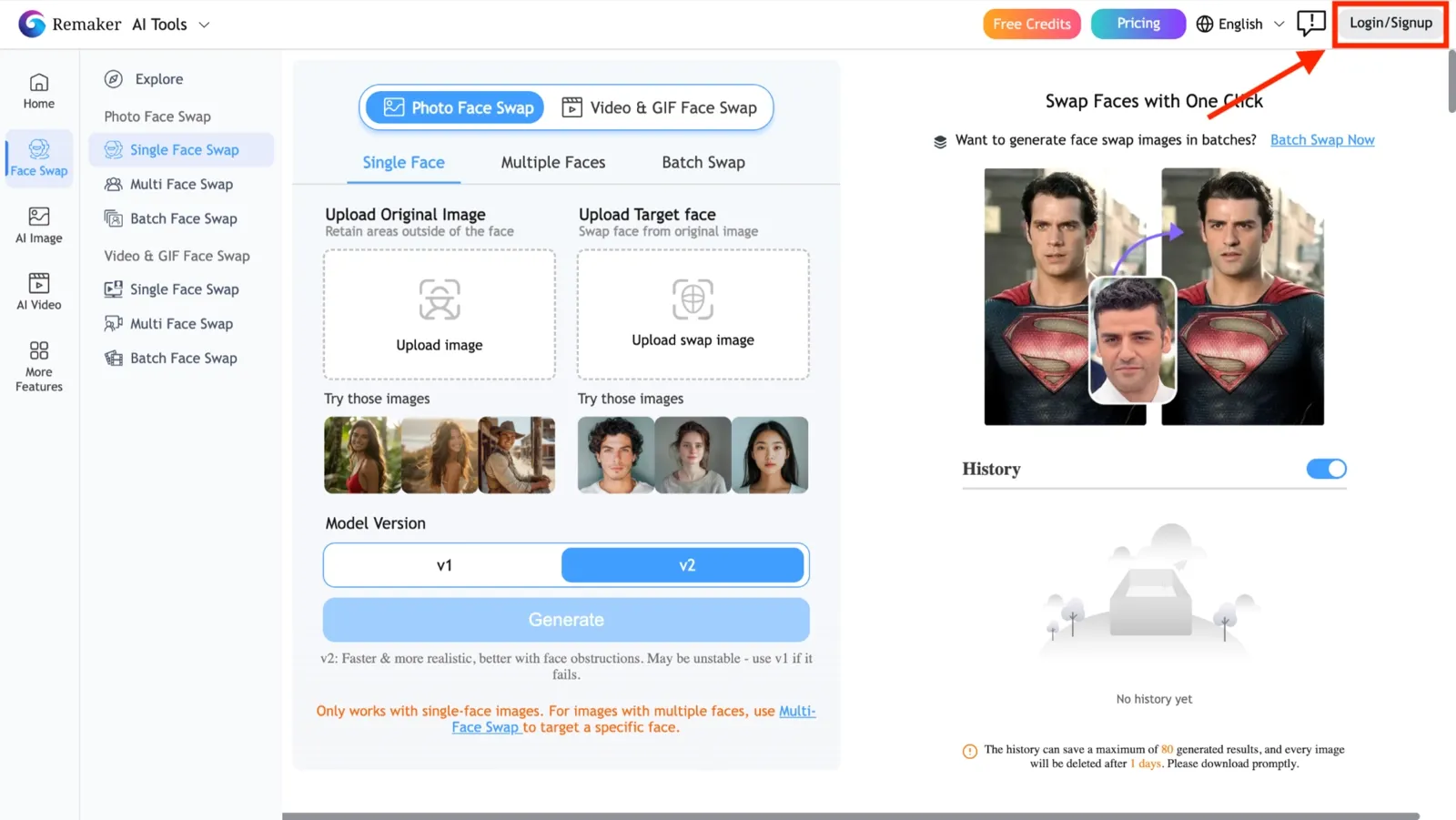Click the globe language icon
The height and width of the screenshot is (820, 1456).
pyautogui.click(x=1205, y=24)
